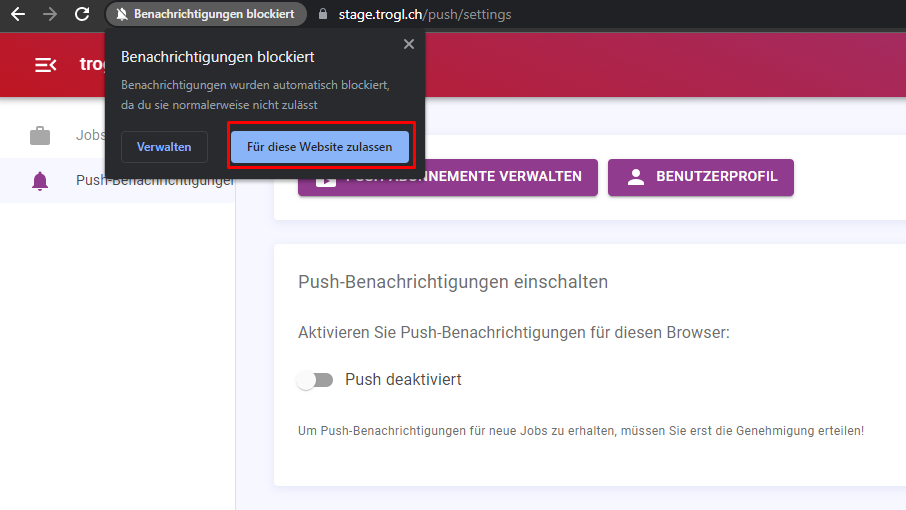
Task: Select Push-Benachrichtigungen in the sidebar menu
Action: tap(118, 180)
